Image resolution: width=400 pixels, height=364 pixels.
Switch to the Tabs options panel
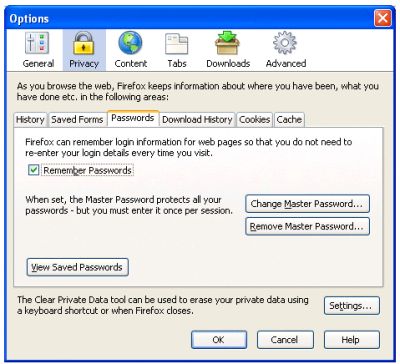[x=177, y=50]
